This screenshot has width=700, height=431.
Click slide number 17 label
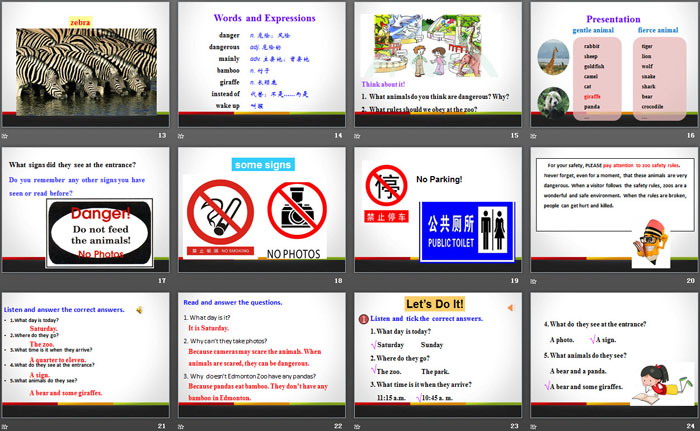(162, 280)
